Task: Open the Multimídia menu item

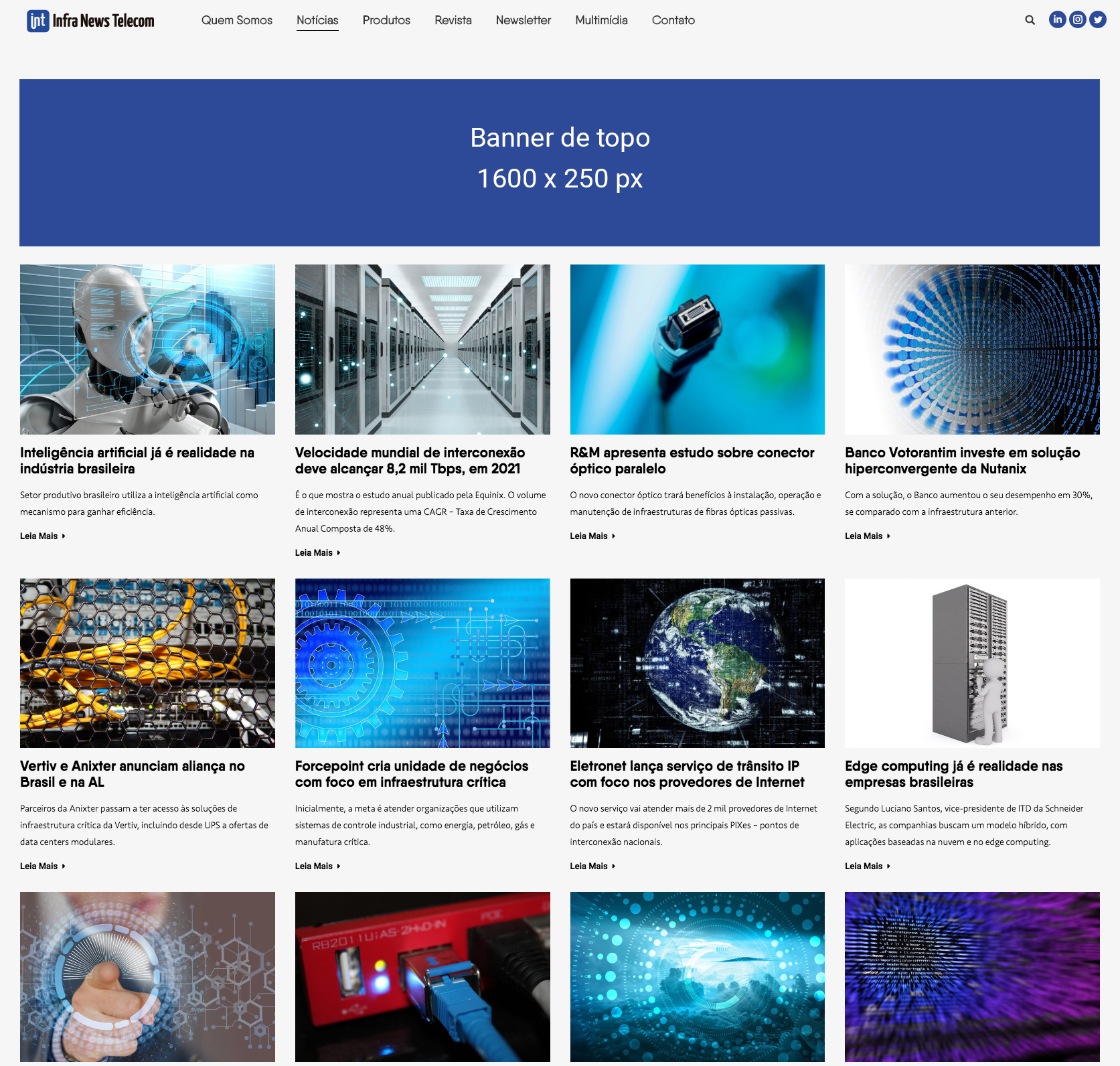Action: coord(601,20)
